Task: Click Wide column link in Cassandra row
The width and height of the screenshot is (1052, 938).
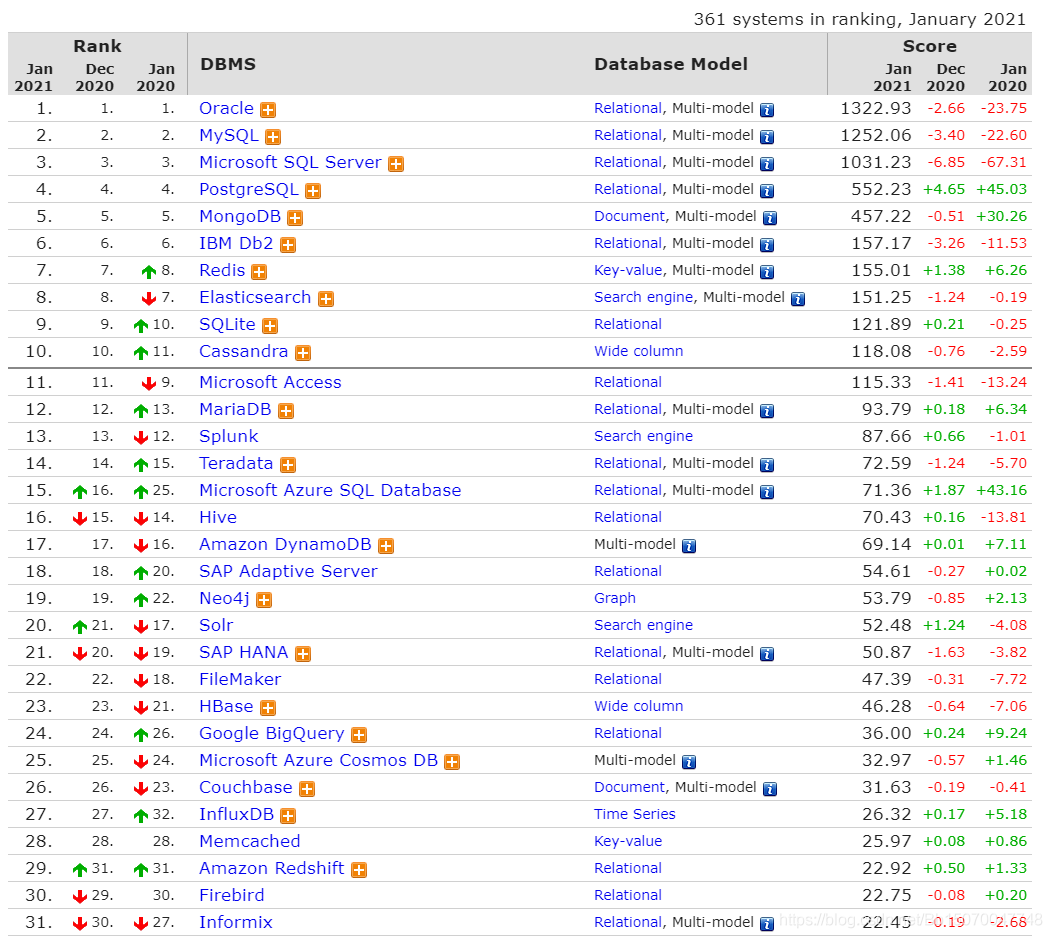Action: (639, 352)
